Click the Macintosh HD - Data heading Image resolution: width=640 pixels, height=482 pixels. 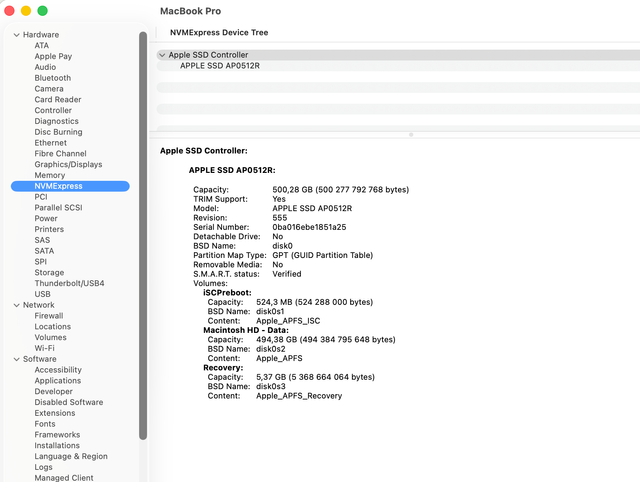(246, 330)
